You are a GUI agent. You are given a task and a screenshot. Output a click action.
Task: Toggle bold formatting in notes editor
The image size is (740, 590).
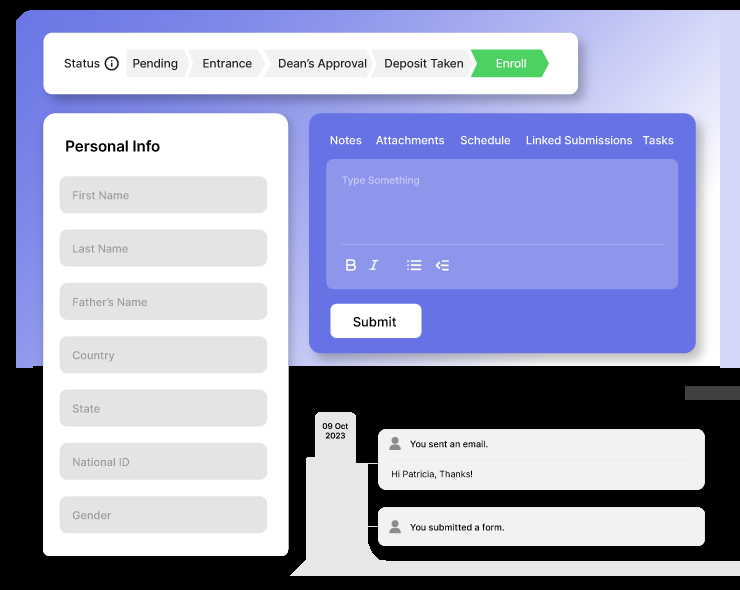coord(351,265)
